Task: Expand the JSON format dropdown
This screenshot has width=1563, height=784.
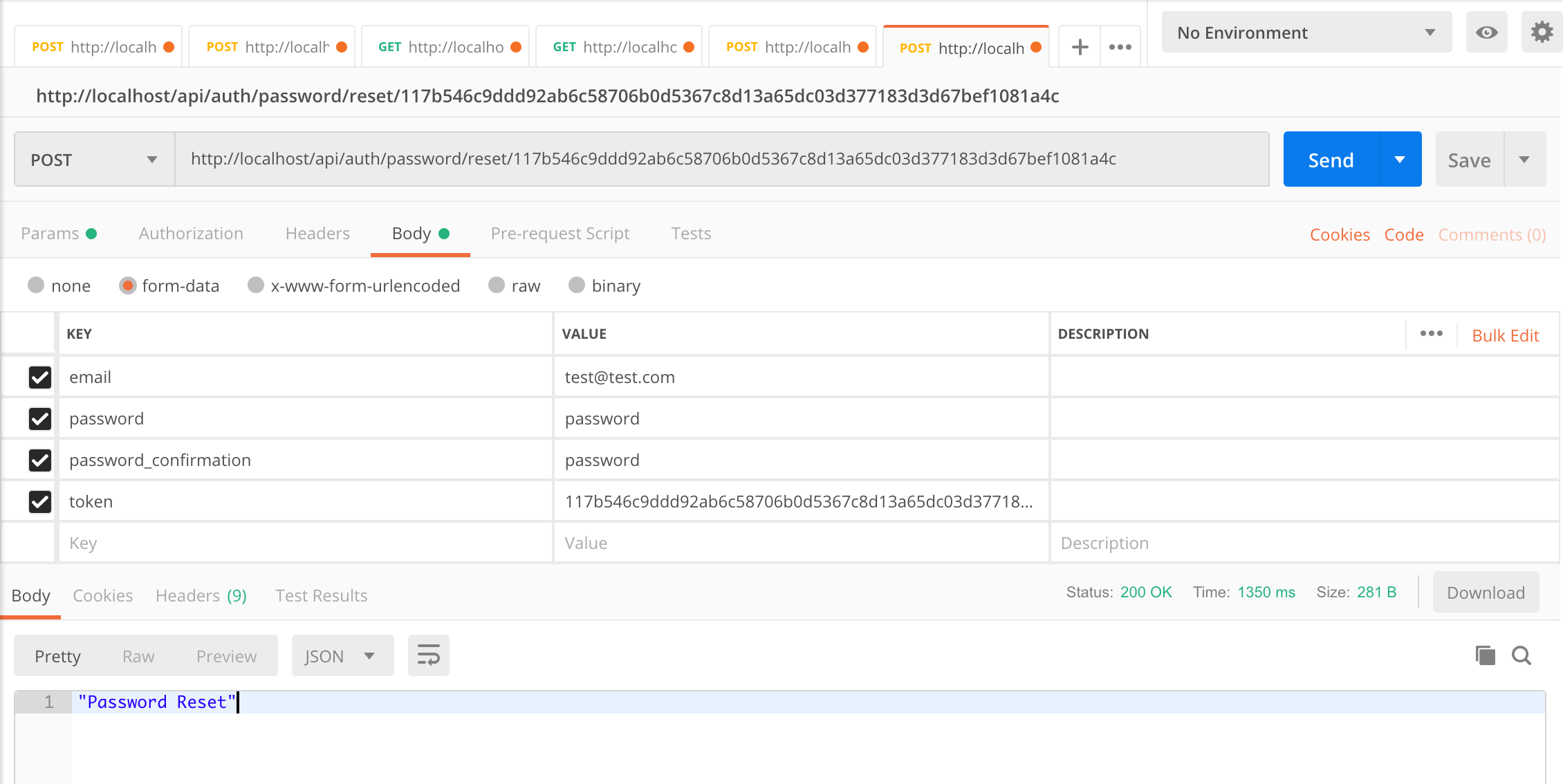Action: coord(342,656)
